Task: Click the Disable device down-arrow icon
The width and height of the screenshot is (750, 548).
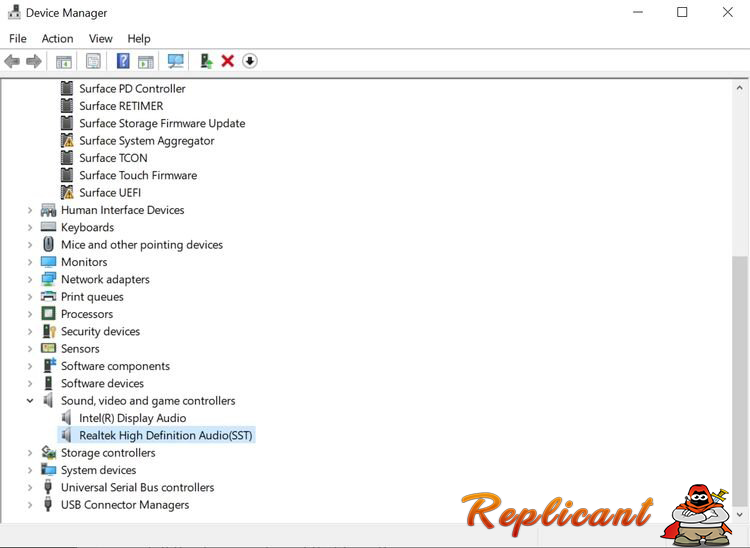Action: pyautogui.click(x=250, y=61)
